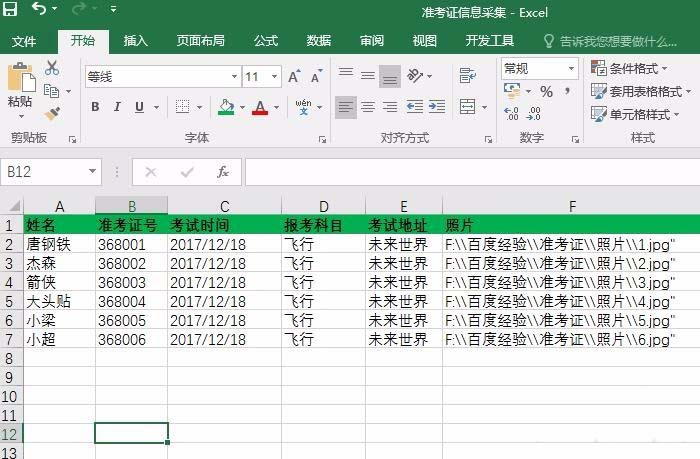The height and width of the screenshot is (459, 700).
Task: Select cell with 准考证号 368004
Action: 131,301
